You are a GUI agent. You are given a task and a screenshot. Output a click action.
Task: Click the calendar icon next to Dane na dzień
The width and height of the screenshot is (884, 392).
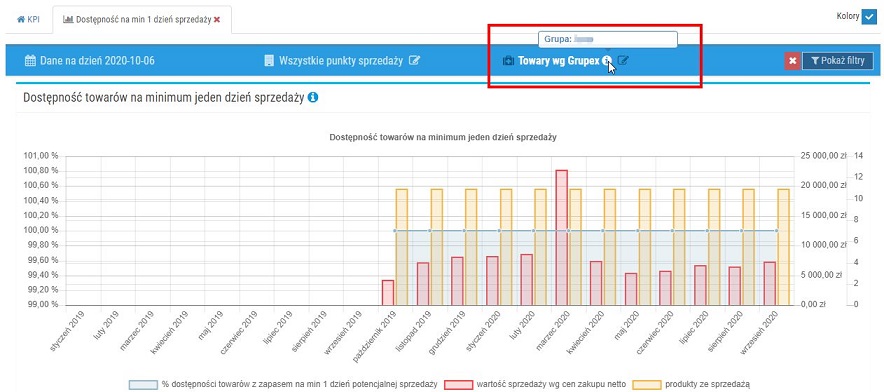click(30, 60)
